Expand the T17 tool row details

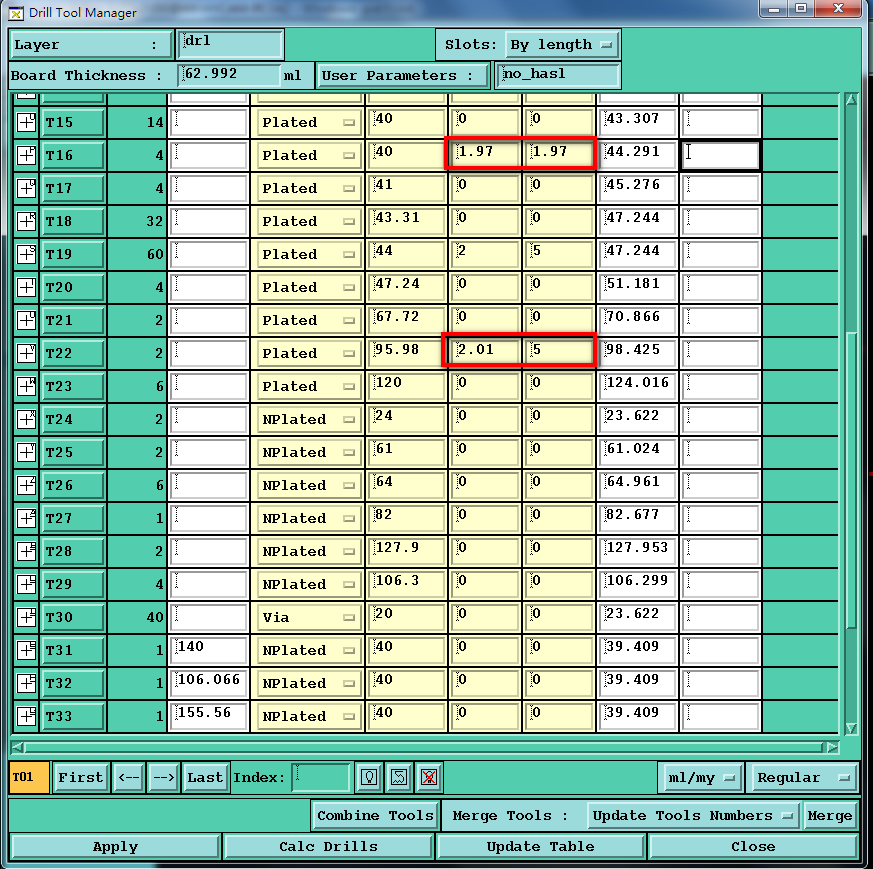pyautogui.click(x=26, y=188)
